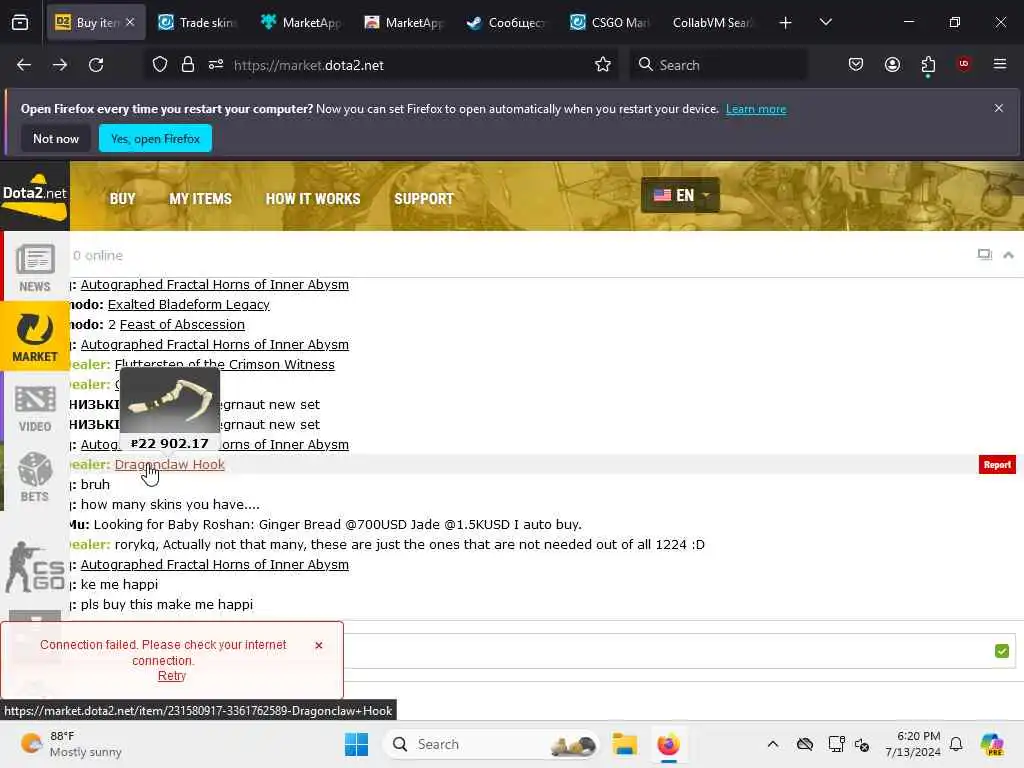Viewport: 1024px width, 768px height.
Task: Open notification bell in system tray
Action: (x=956, y=744)
